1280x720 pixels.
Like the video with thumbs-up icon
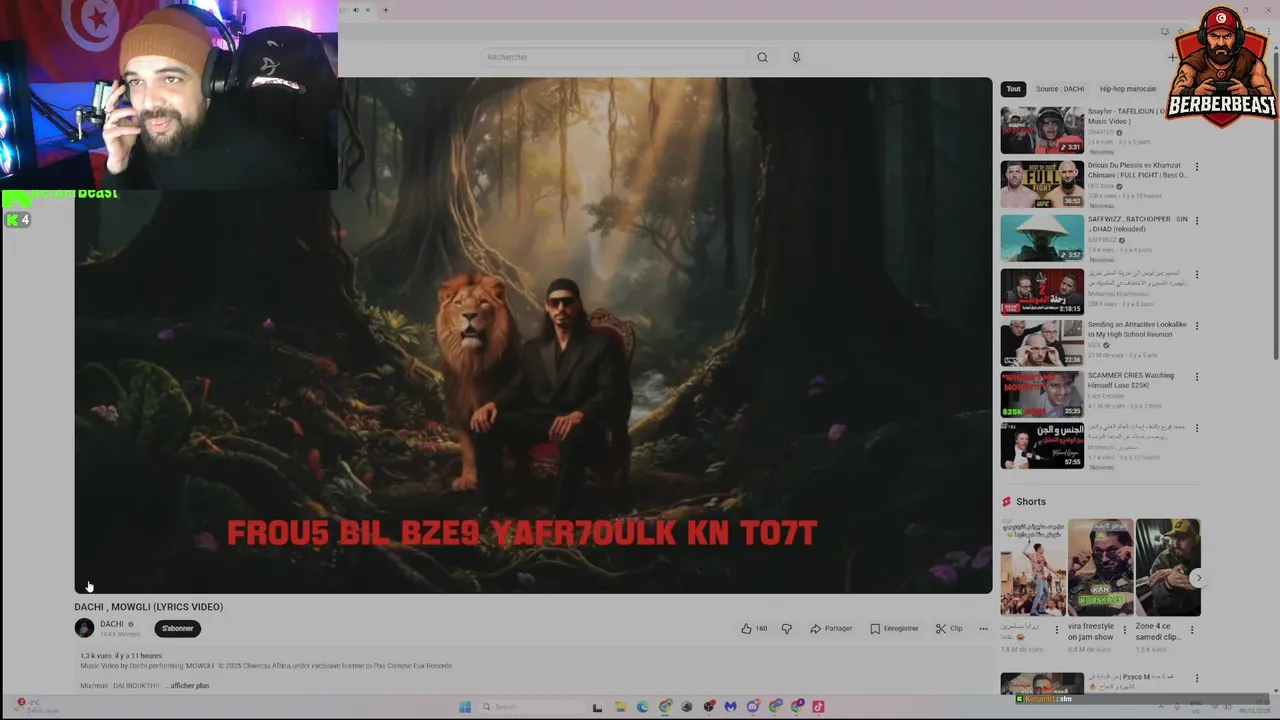(746, 628)
